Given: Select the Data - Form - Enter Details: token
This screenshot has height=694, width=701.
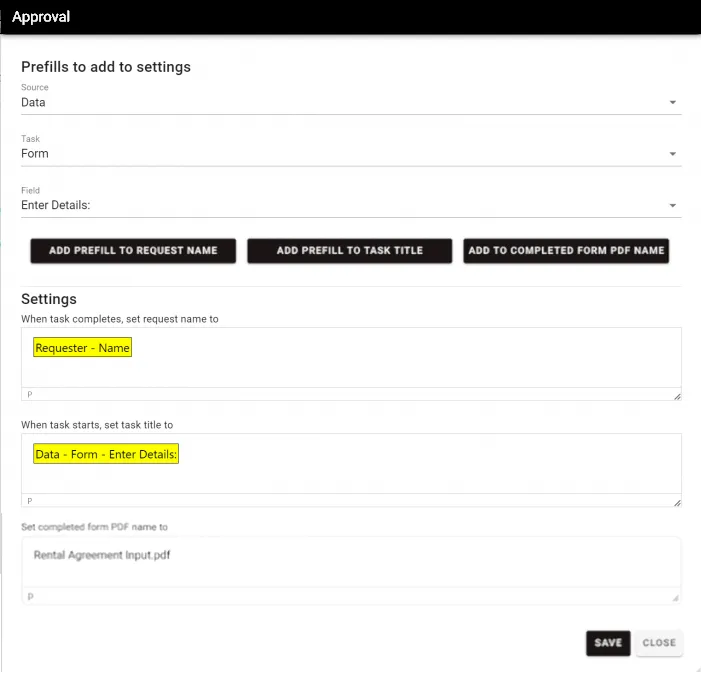Looking at the screenshot, I should 106,454.
